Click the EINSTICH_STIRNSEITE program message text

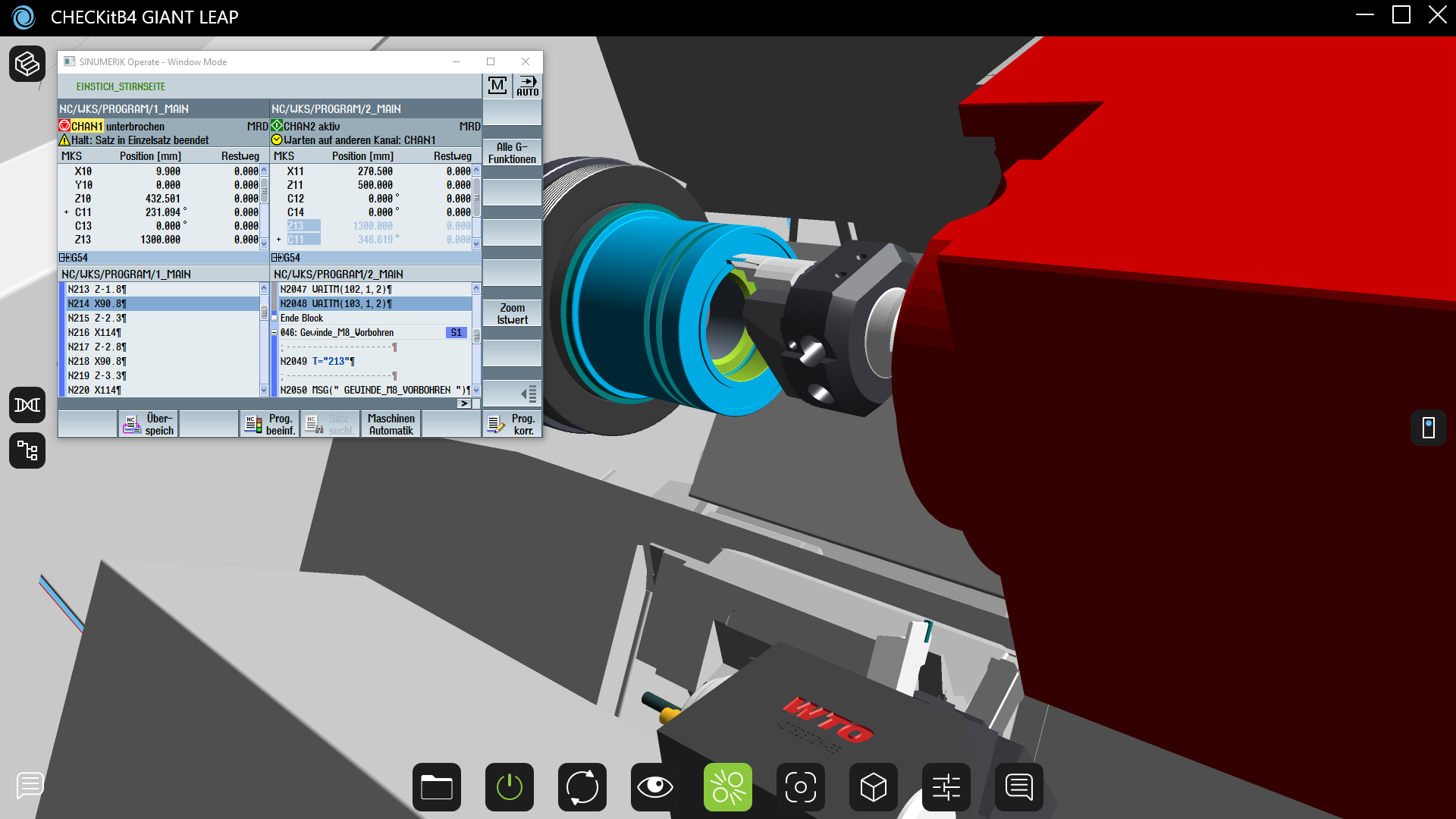click(x=121, y=86)
